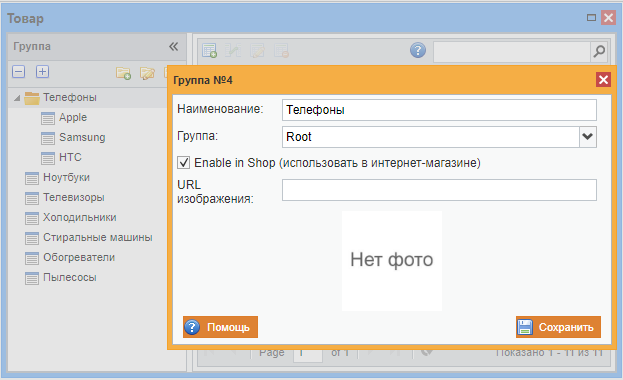This screenshot has width=623, height=380.
Task: Collapse the Телефоны tree node
Action: (x=17, y=98)
